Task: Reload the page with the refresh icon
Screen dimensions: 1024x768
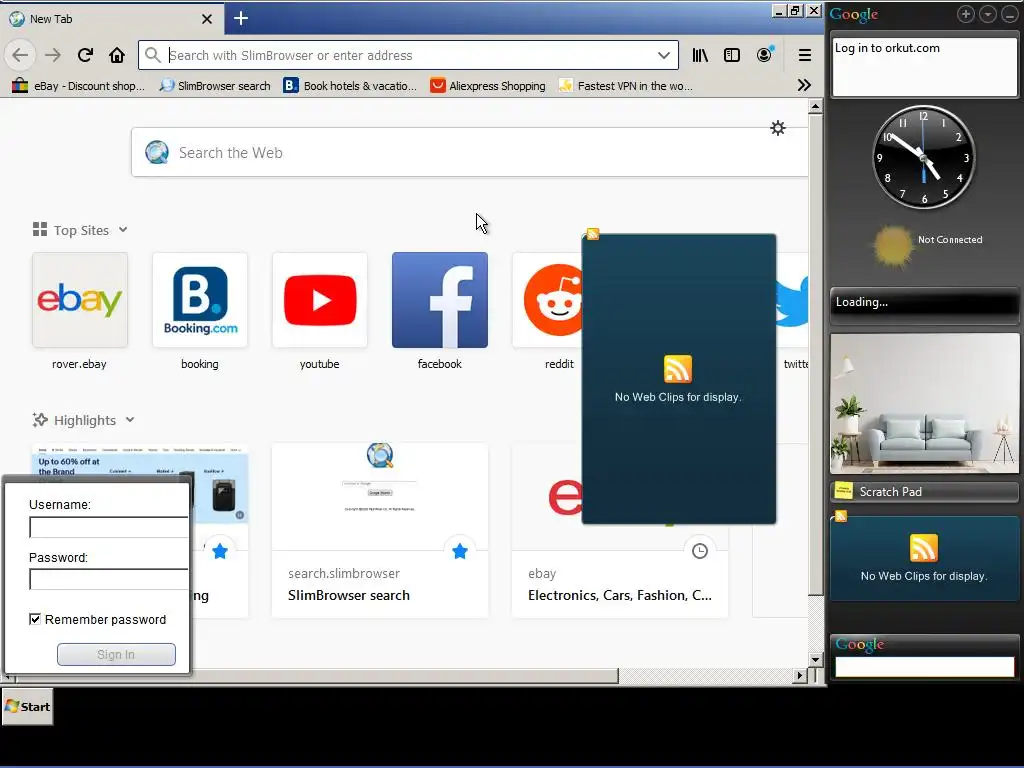Action: point(85,56)
